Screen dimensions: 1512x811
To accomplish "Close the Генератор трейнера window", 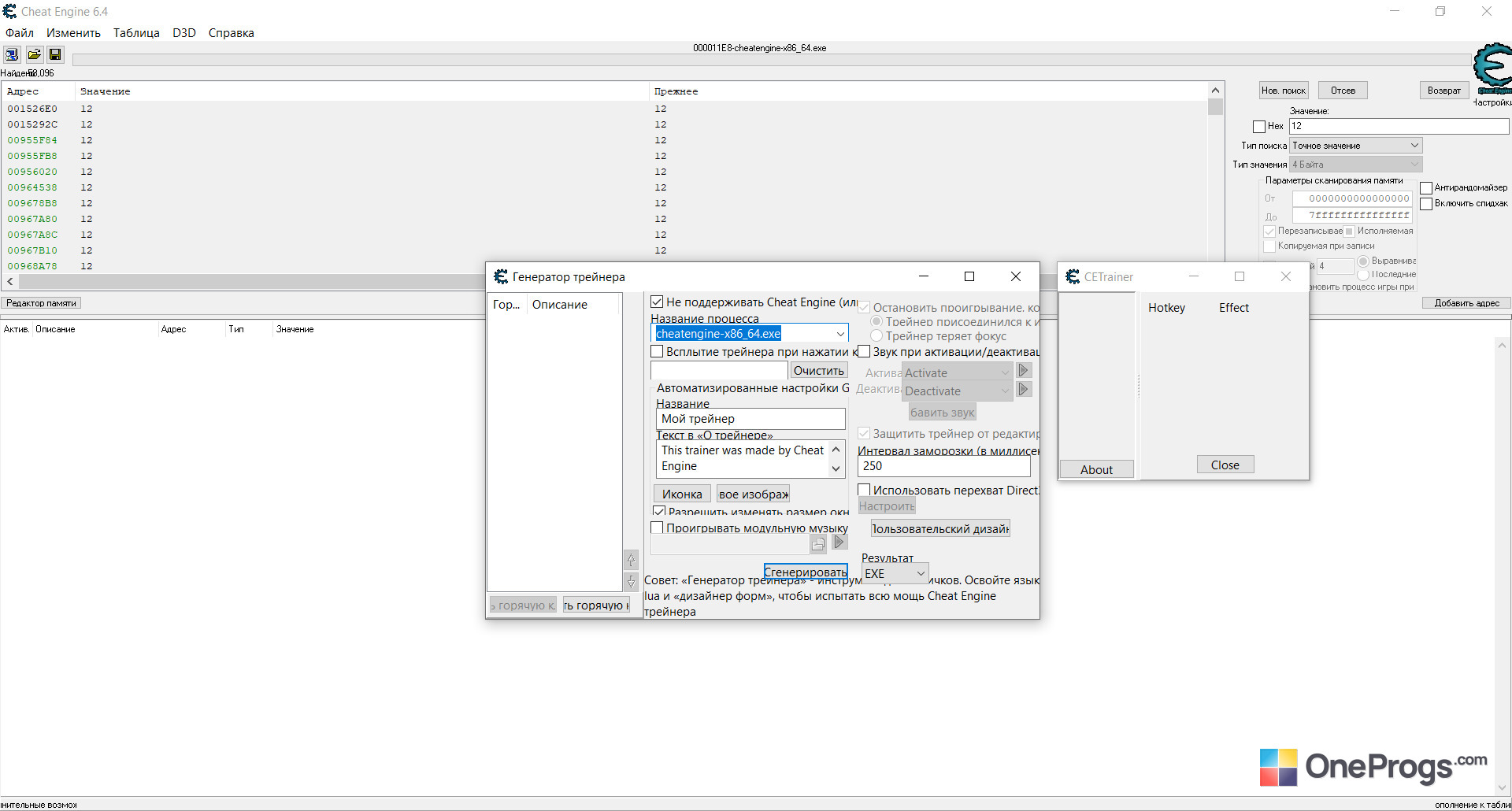I will tap(1016, 276).
